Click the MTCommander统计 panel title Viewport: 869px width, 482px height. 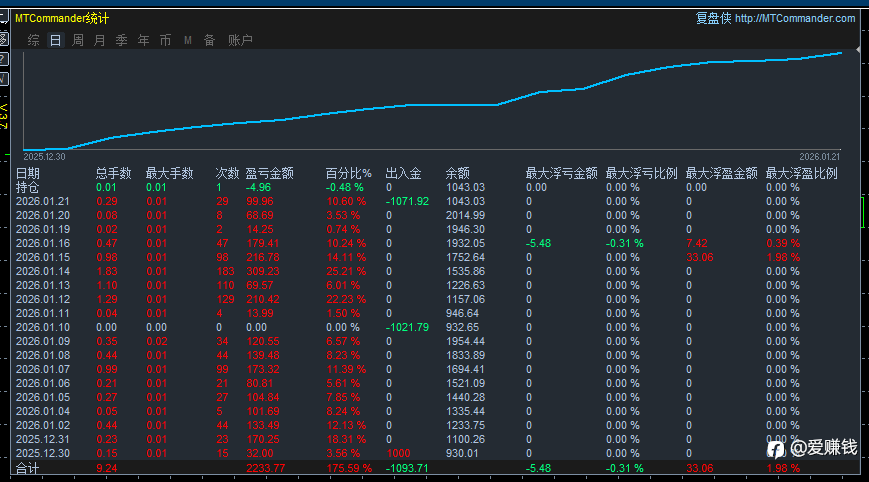pos(62,18)
